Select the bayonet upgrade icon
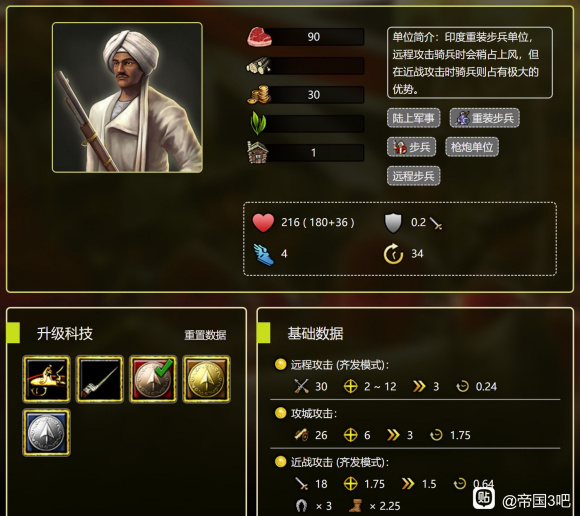Screen dimensions: 580x516 click(x=100, y=379)
